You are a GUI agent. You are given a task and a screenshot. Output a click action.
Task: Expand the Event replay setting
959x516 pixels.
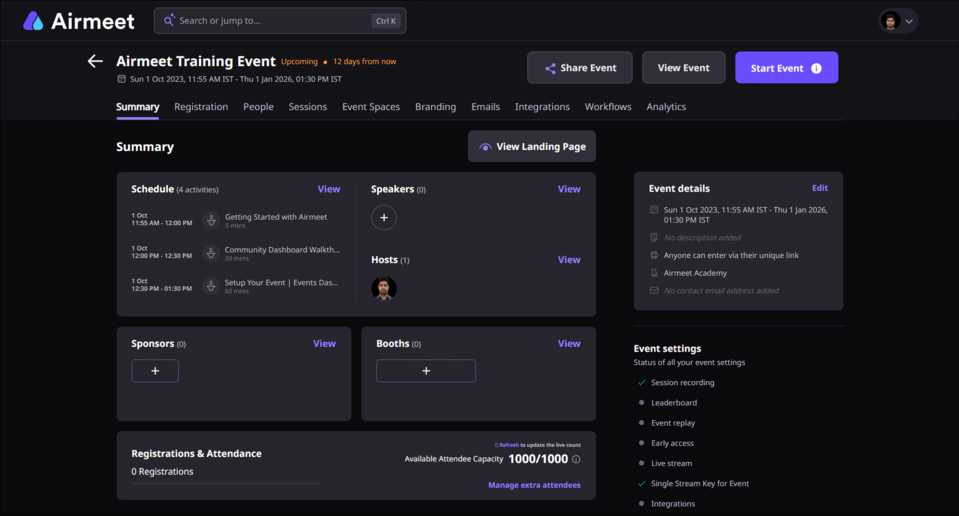(x=673, y=423)
